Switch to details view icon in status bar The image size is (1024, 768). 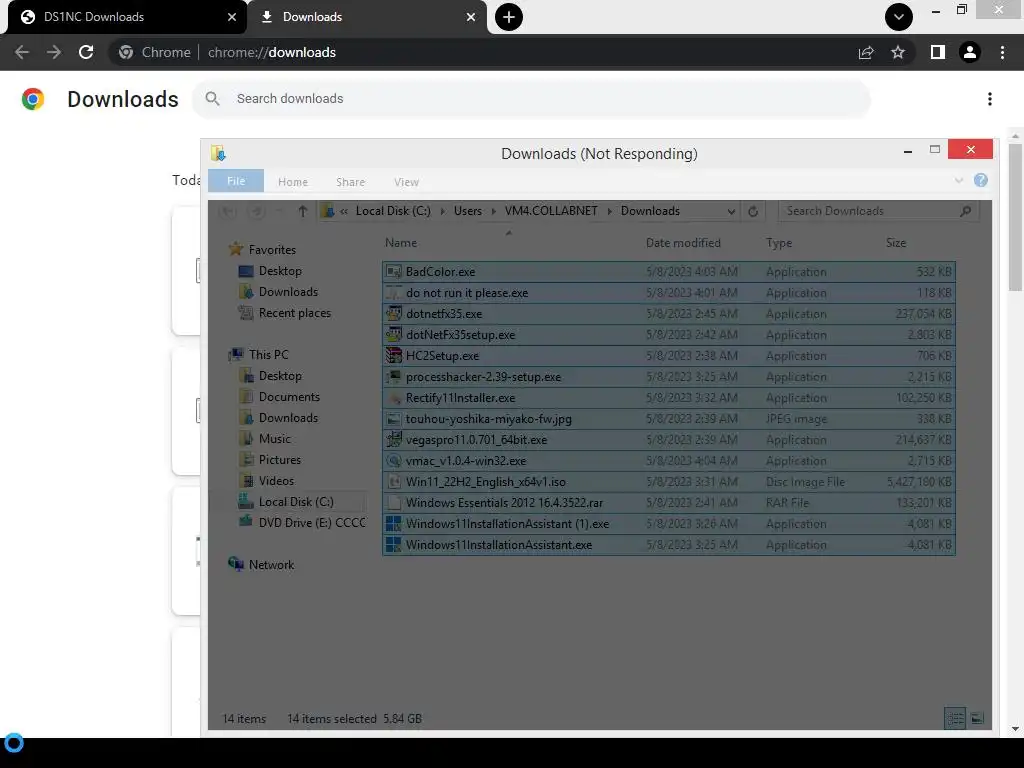pos(955,718)
